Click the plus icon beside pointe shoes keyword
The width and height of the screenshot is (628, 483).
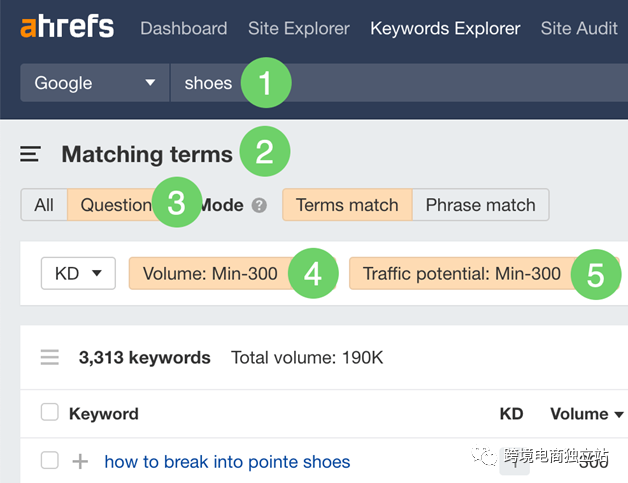(80, 461)
